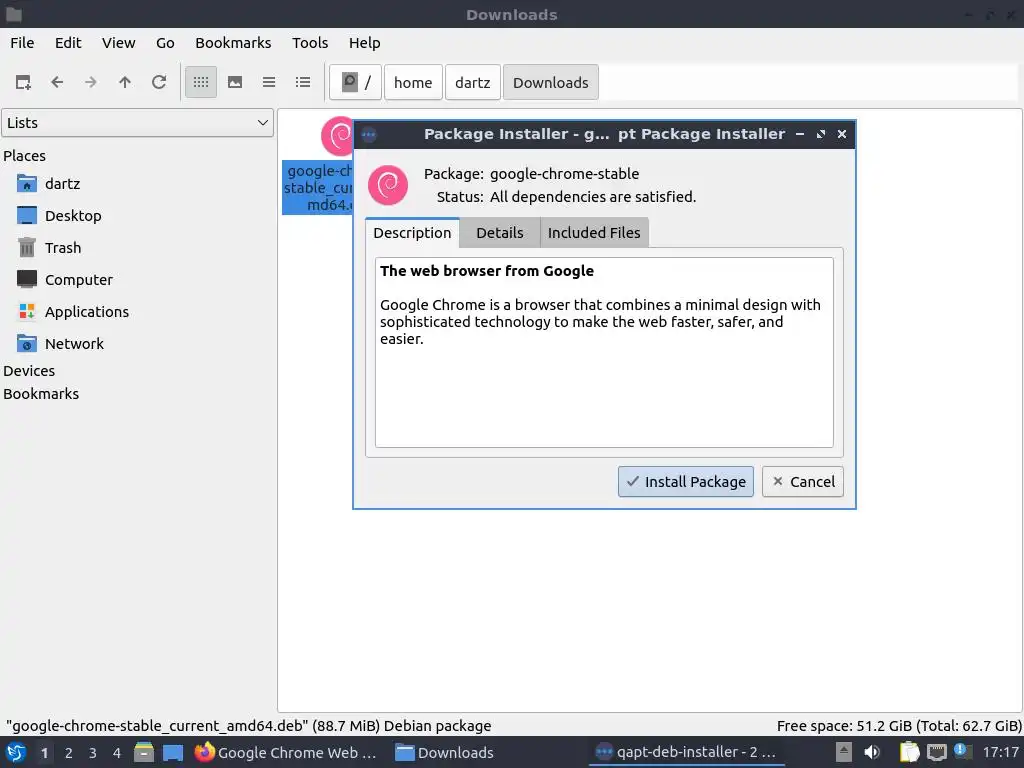Open the volume control in system tray
This screenshot has width=1024, height=768.
click(872, 752)
